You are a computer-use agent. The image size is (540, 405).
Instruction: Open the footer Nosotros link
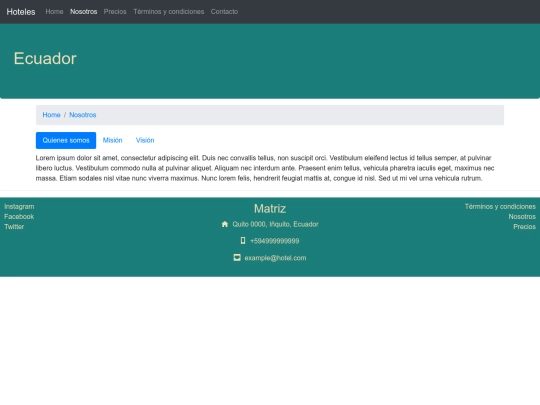tap(522, 217)
